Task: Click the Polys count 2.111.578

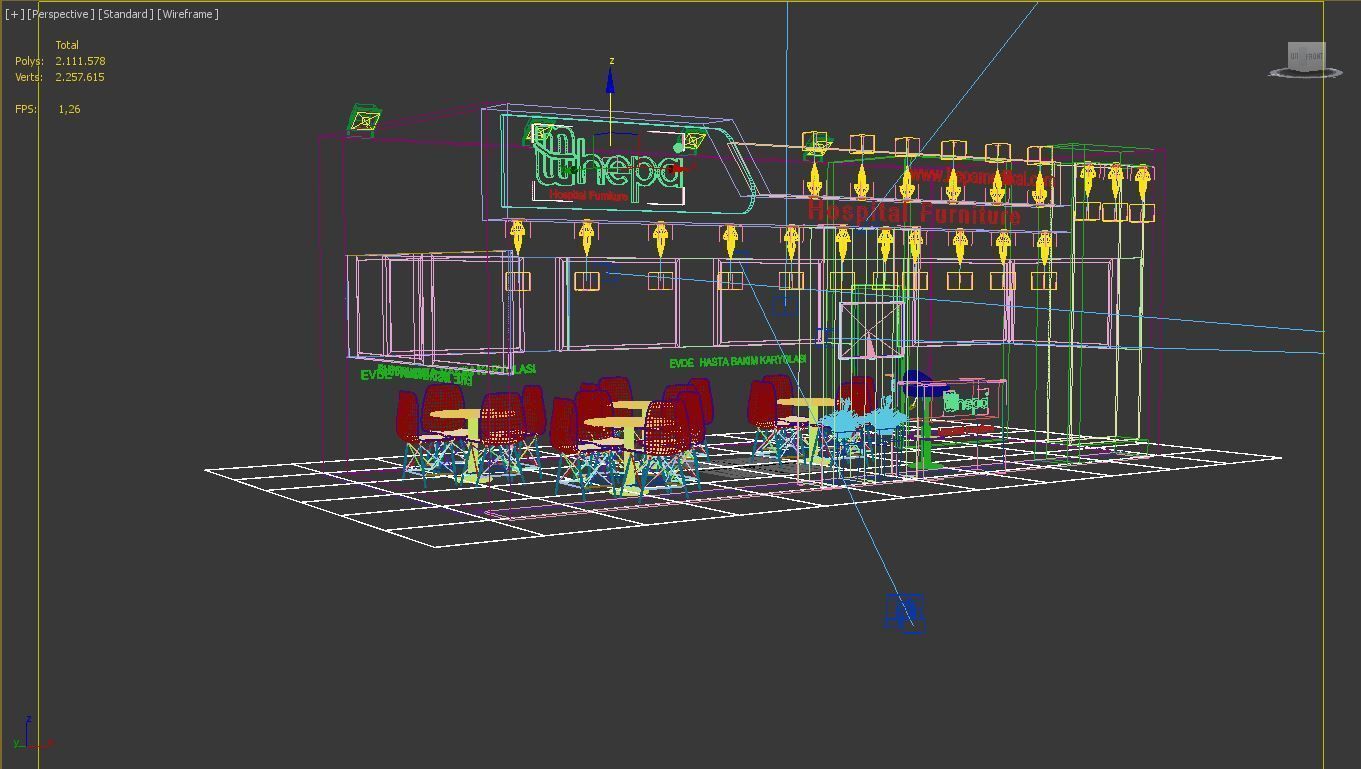Action: (80, 61)
